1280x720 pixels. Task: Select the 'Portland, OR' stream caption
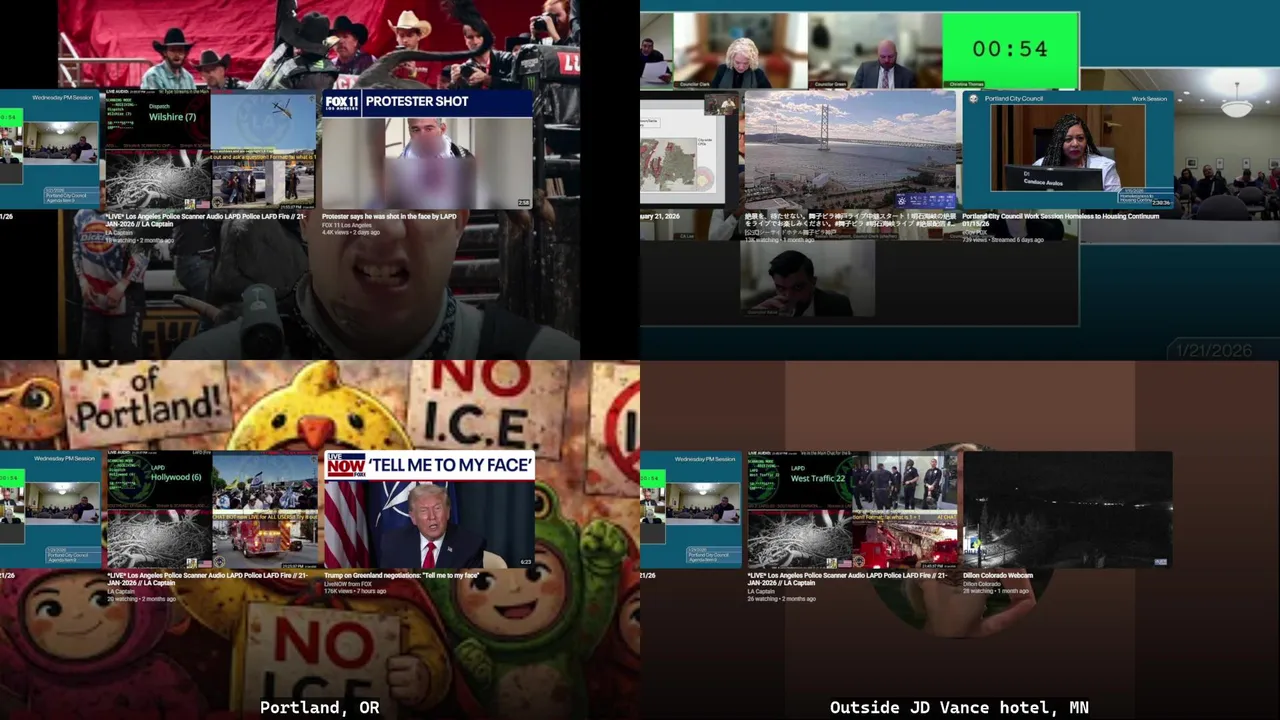320,707
